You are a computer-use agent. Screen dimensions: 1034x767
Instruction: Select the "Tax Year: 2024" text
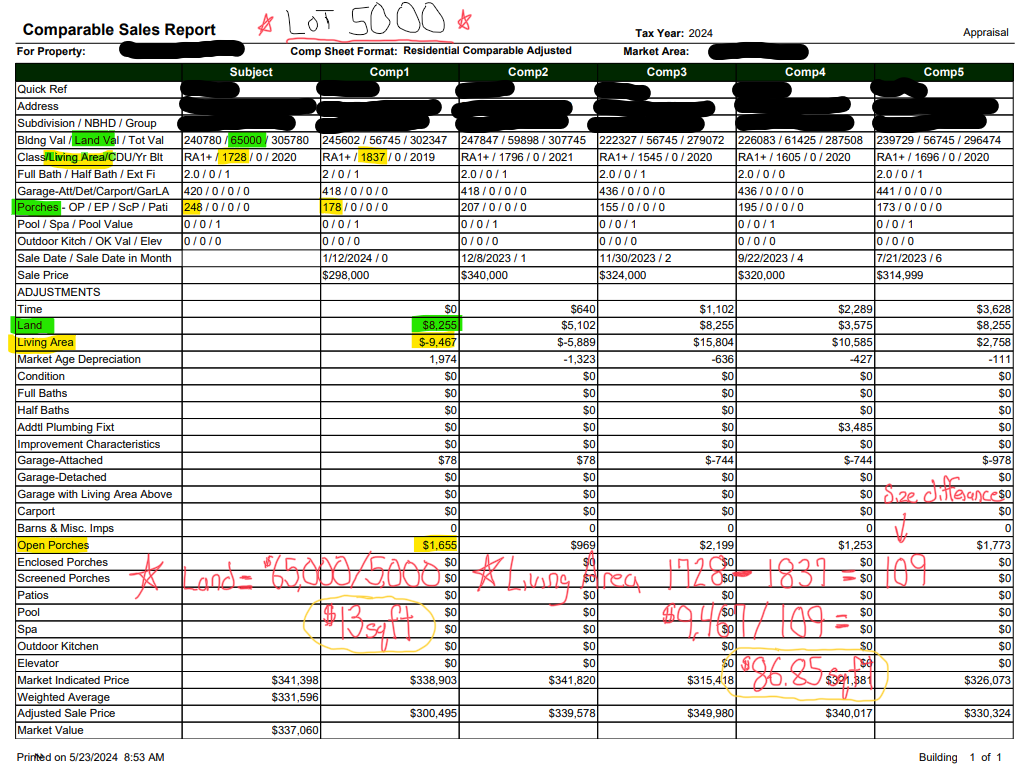click(x=674, y=34)
